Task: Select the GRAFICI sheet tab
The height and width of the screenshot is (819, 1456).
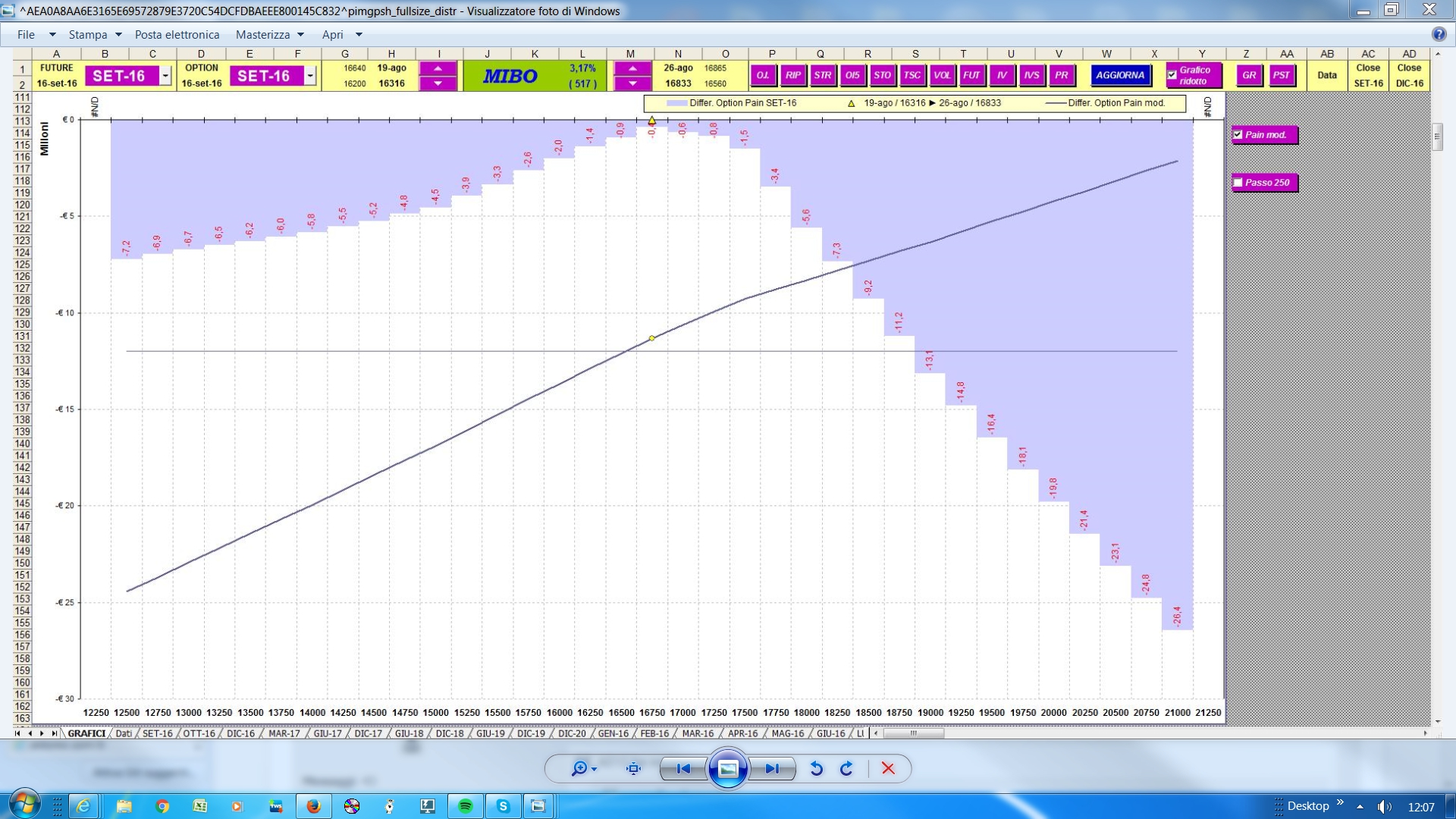Action: tap(86, 733)
